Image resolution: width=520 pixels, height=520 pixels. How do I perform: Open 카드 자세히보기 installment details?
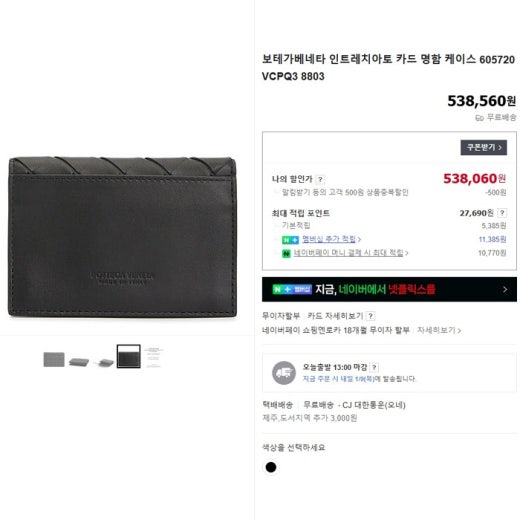[335, 315]
